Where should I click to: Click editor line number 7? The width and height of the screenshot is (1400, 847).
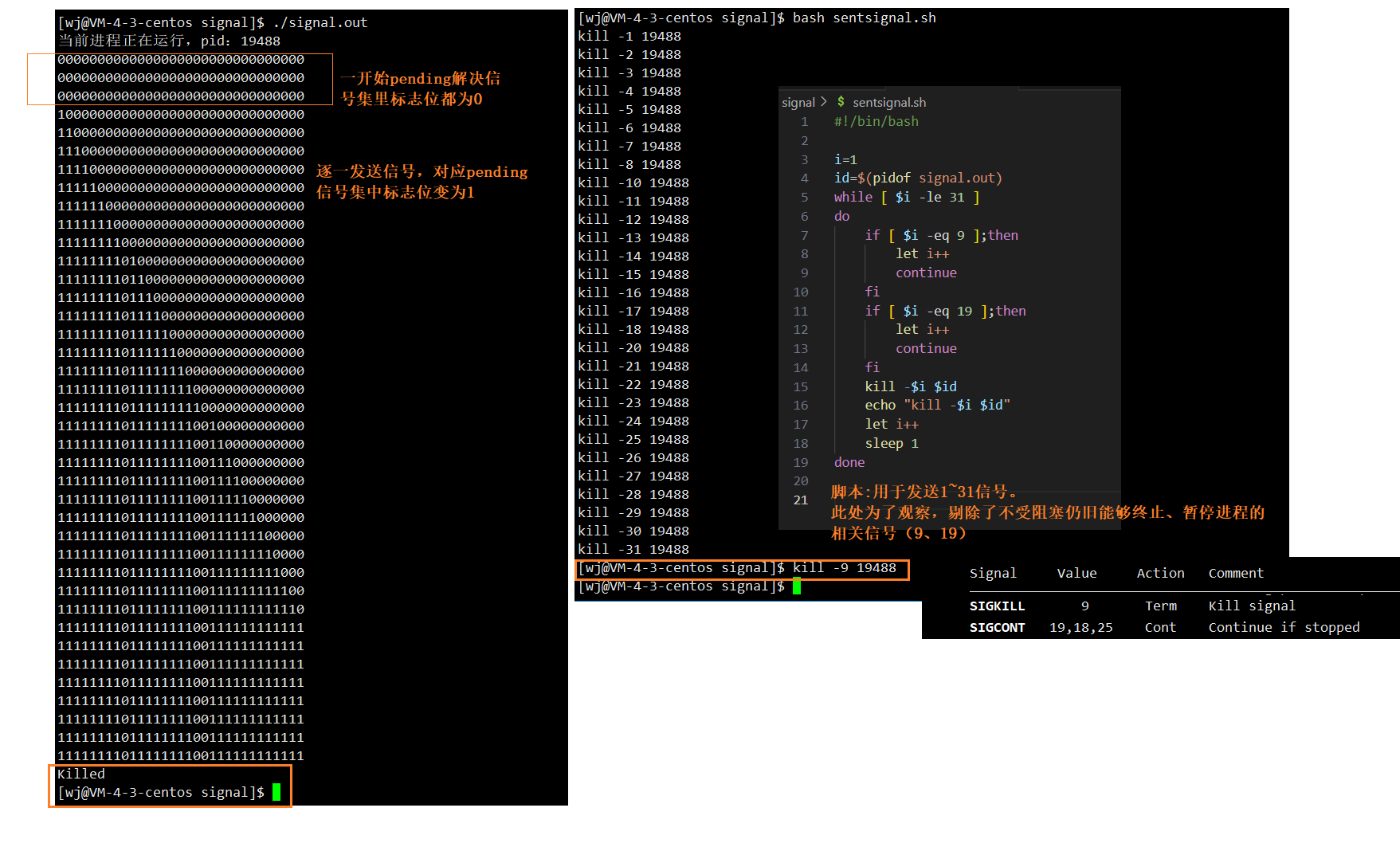pos(804,235)
